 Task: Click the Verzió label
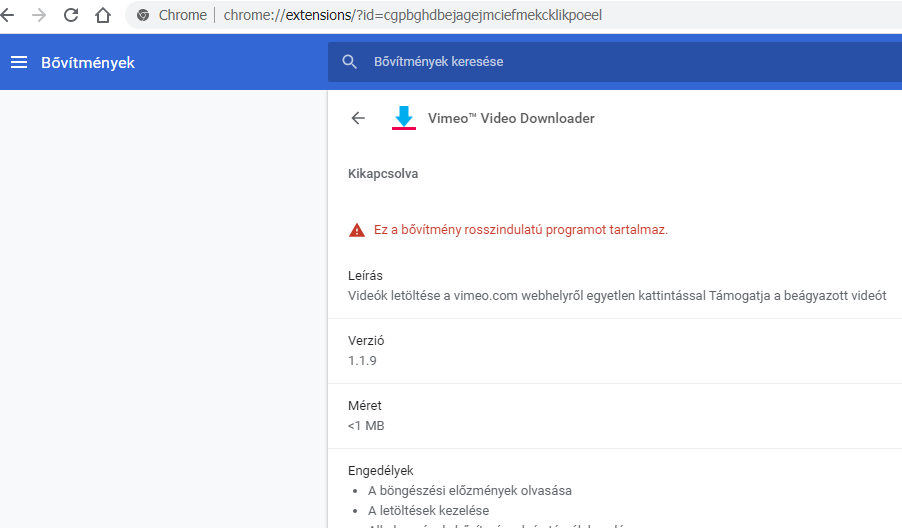[366, 340]
